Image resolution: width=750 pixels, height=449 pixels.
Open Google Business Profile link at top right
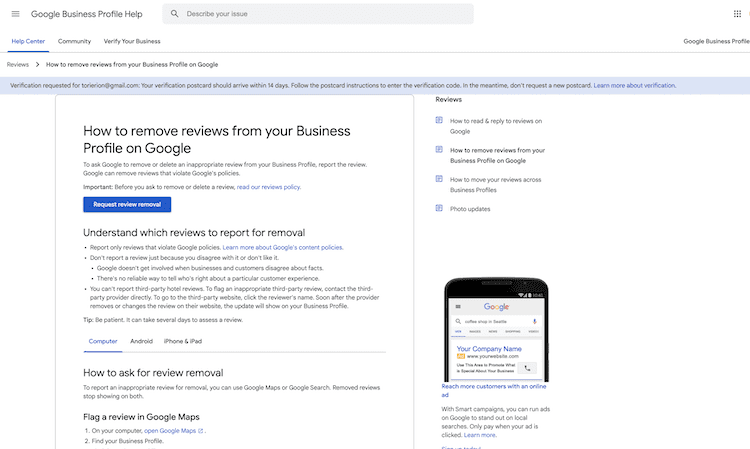point(717,42)
